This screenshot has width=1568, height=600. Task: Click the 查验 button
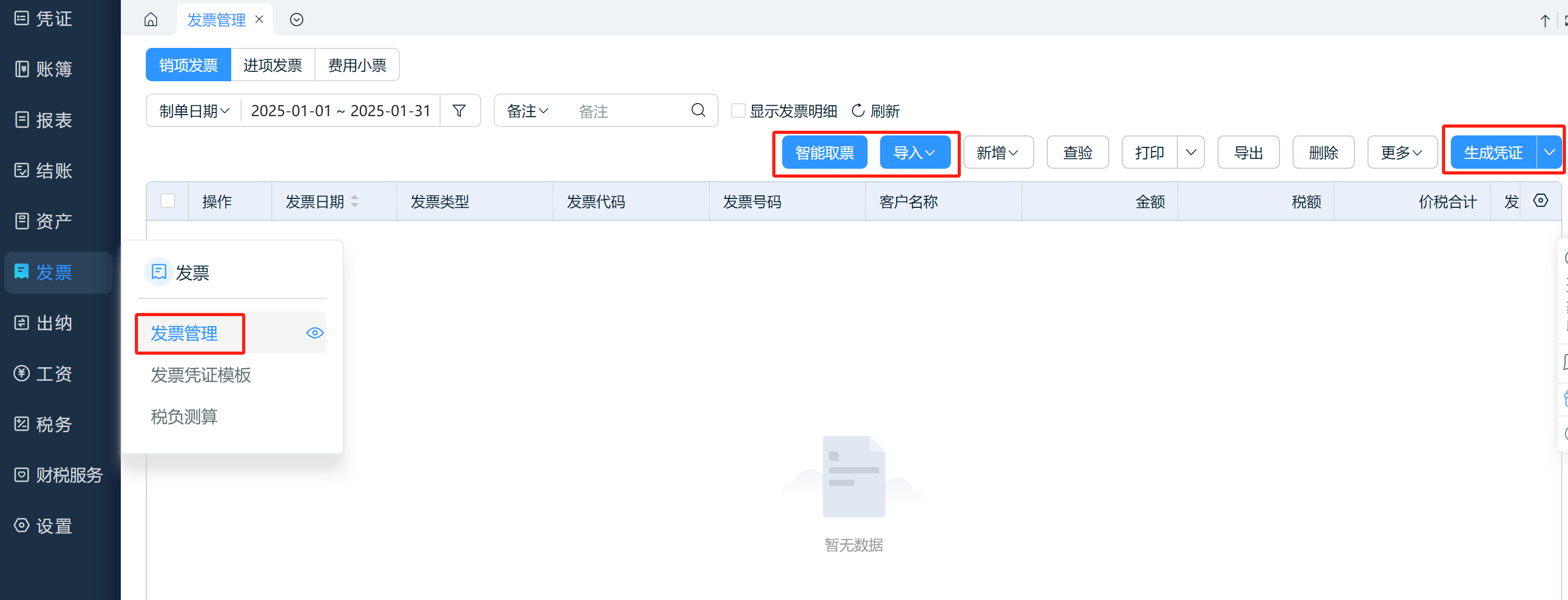(x=1077, y=153)
